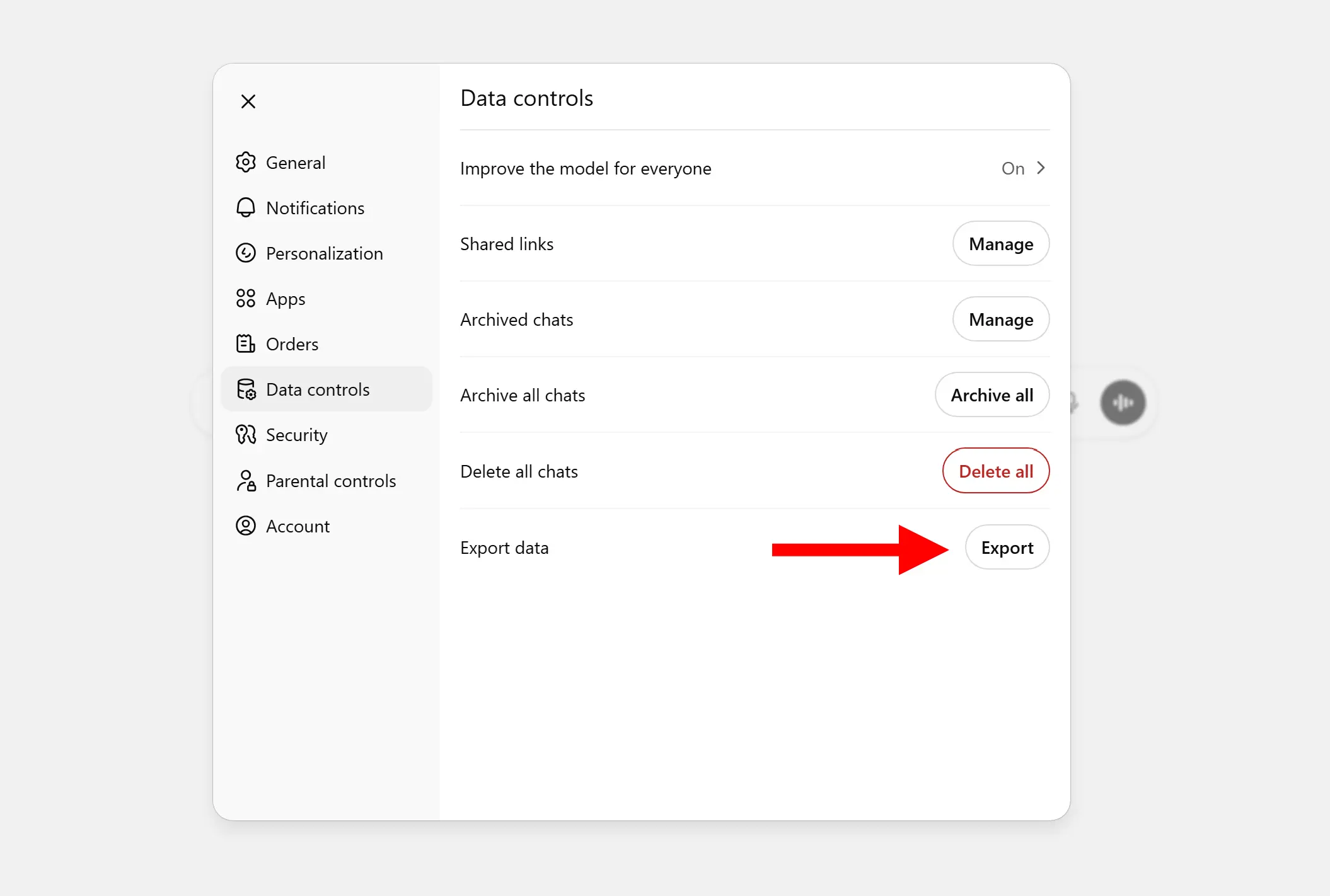Click the Security icon in sidebar
The image size is (1330, 896).
pyautogui.click(x=245, y=435)
